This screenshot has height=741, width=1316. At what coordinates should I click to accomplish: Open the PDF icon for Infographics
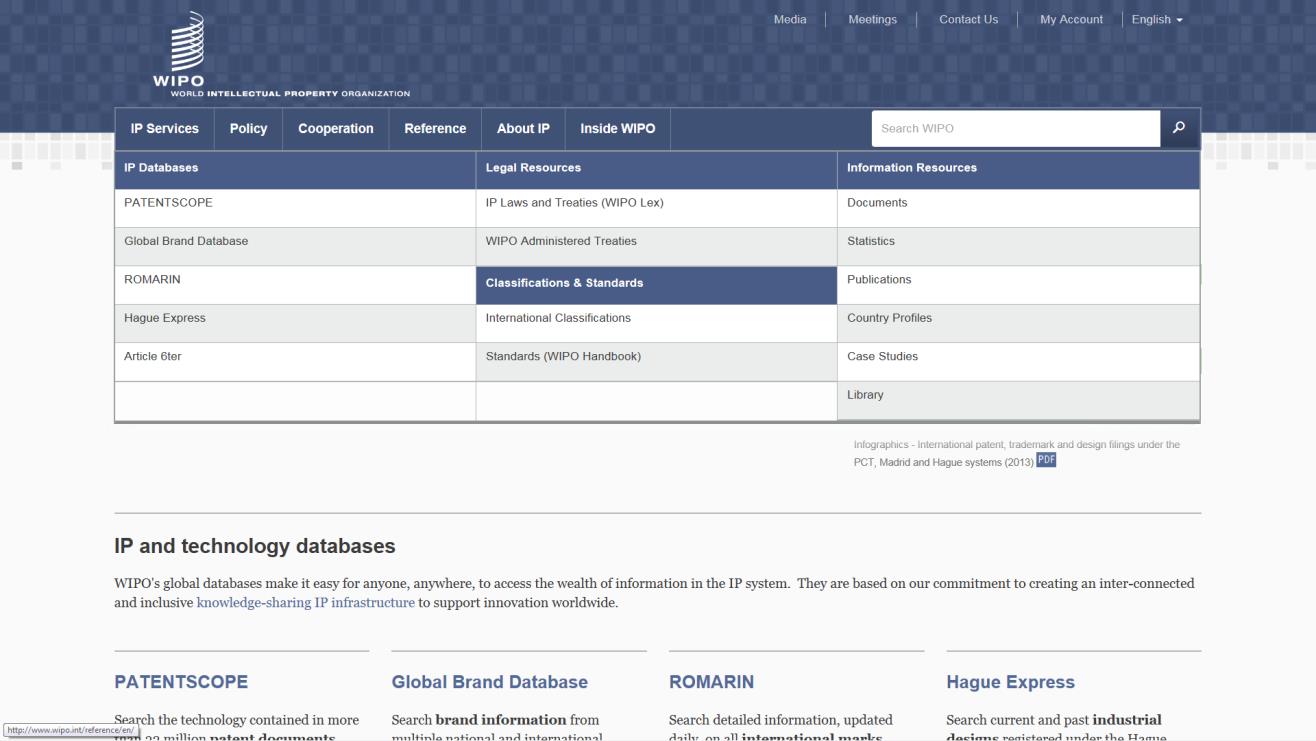click(x=1046, y=460)
